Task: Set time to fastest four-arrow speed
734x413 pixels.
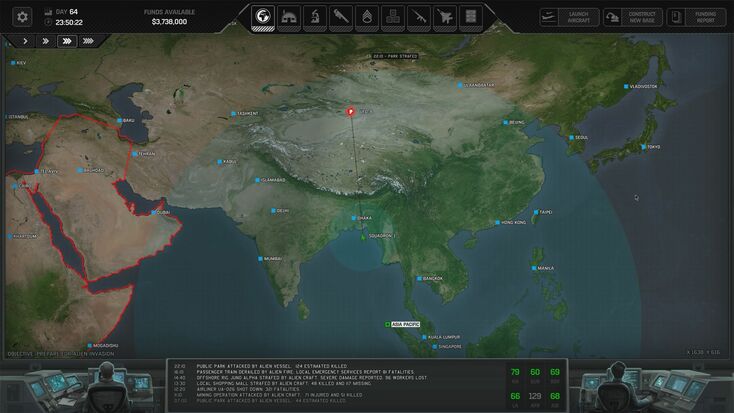Action: tap(88, 41)
